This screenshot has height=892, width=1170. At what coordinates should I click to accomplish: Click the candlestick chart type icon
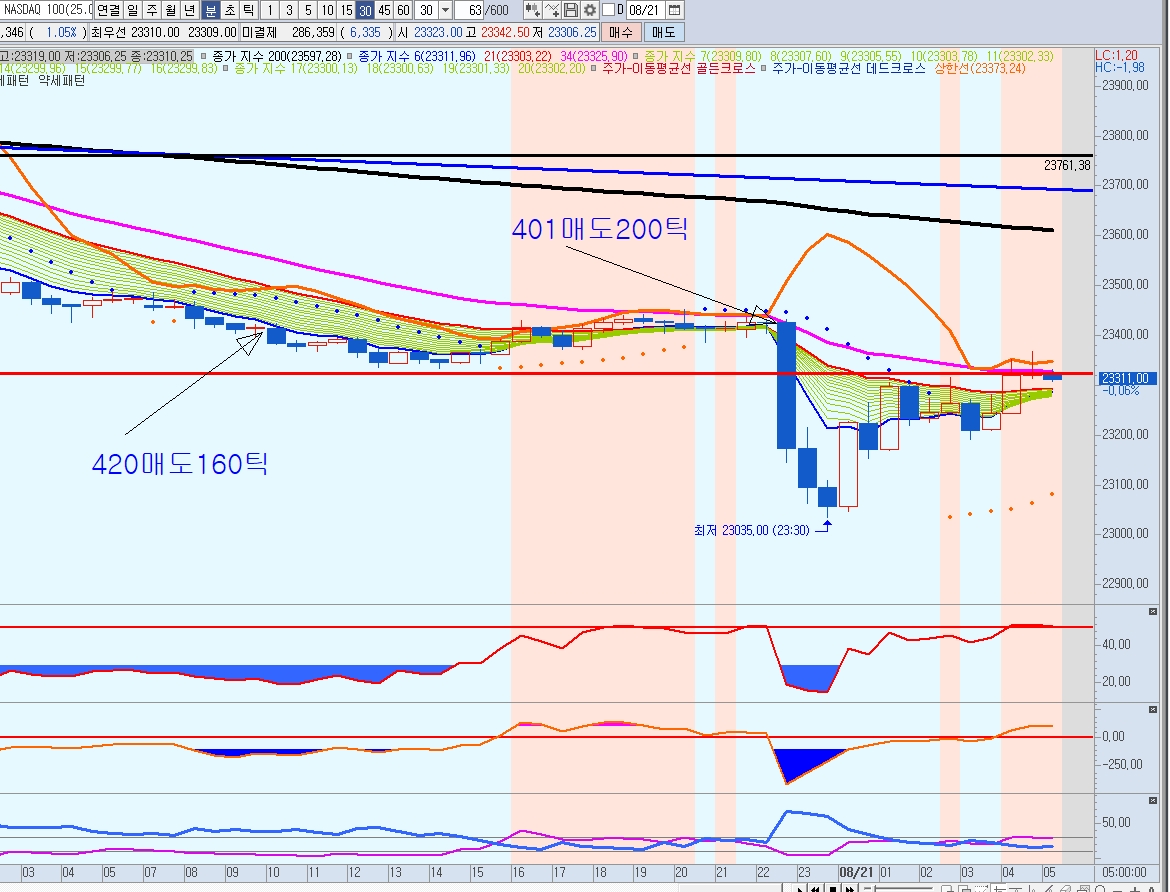click(532, 10)
